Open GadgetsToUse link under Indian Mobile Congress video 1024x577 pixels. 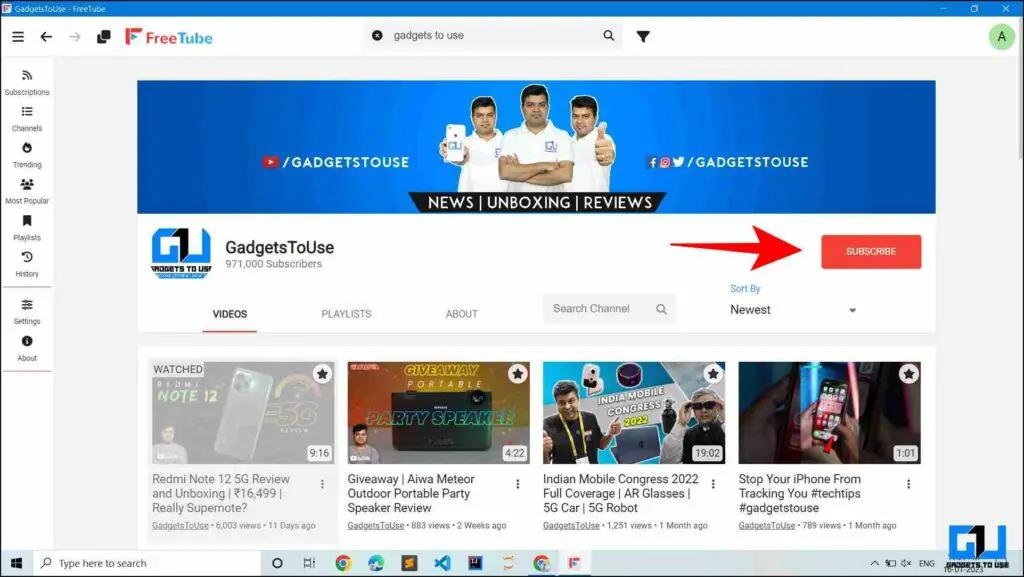(x=571, y=525)
